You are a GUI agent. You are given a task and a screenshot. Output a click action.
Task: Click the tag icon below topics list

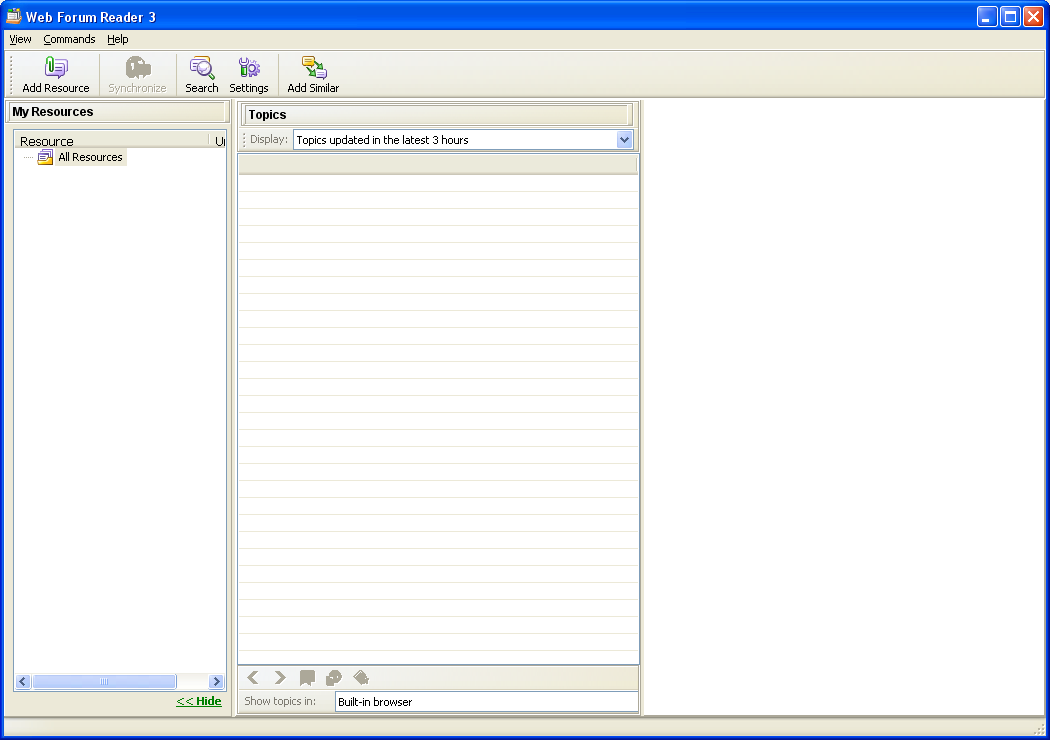tap(361, 678)
